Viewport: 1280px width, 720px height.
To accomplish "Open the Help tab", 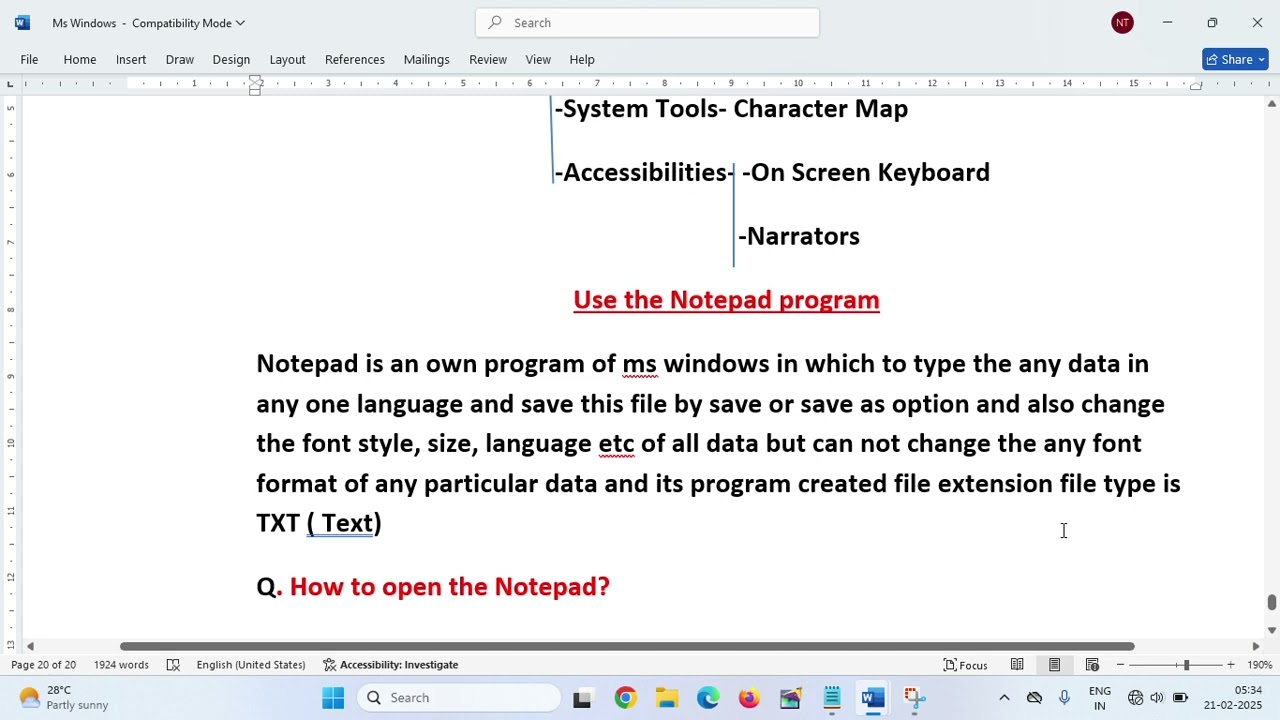I will pos(582,59).
